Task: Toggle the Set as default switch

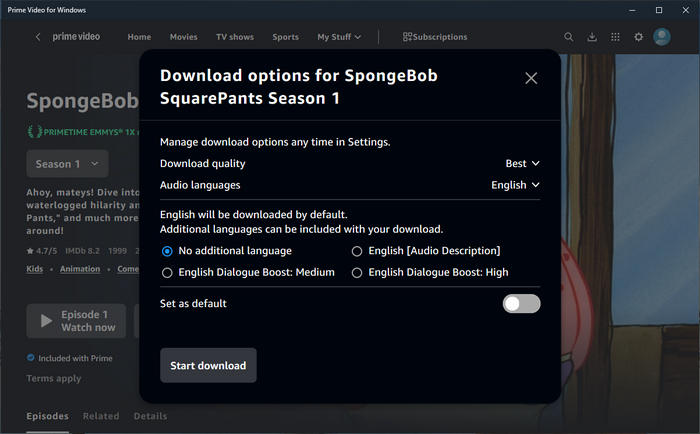Action: [521, 304]
